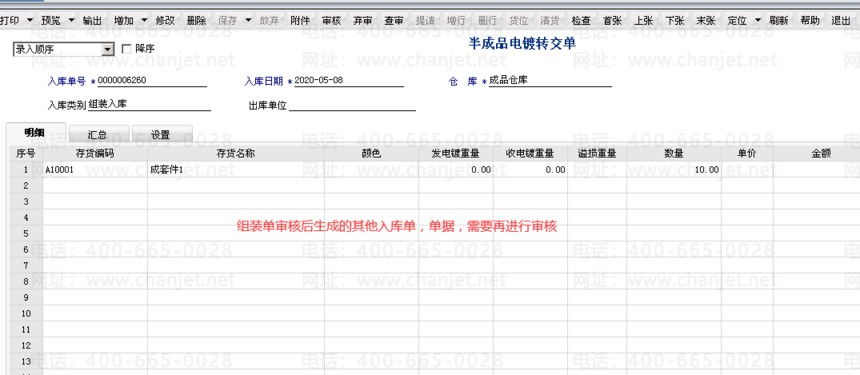This screenshot has width=860, height=375.
Task: Expand the 录入顺序 sort dropdown
Action: pos(108,49)
